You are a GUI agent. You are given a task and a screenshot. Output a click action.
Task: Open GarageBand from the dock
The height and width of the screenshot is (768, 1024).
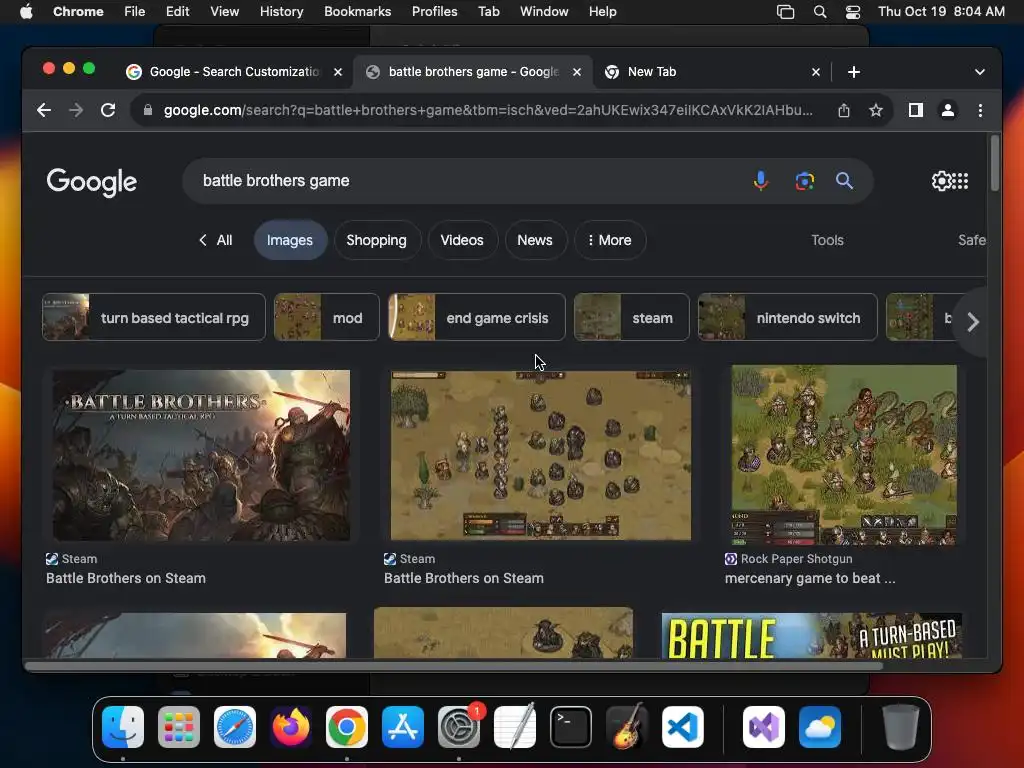(x=627, y=727)
